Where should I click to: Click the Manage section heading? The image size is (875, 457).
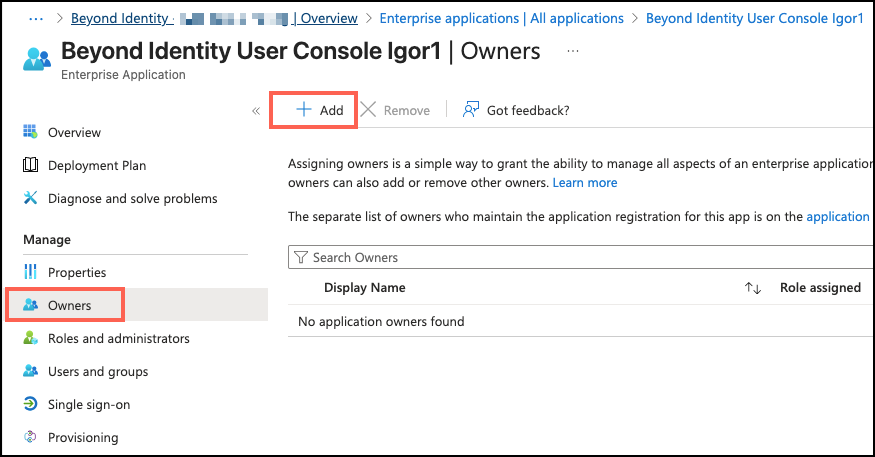click(x=47, y=239)
